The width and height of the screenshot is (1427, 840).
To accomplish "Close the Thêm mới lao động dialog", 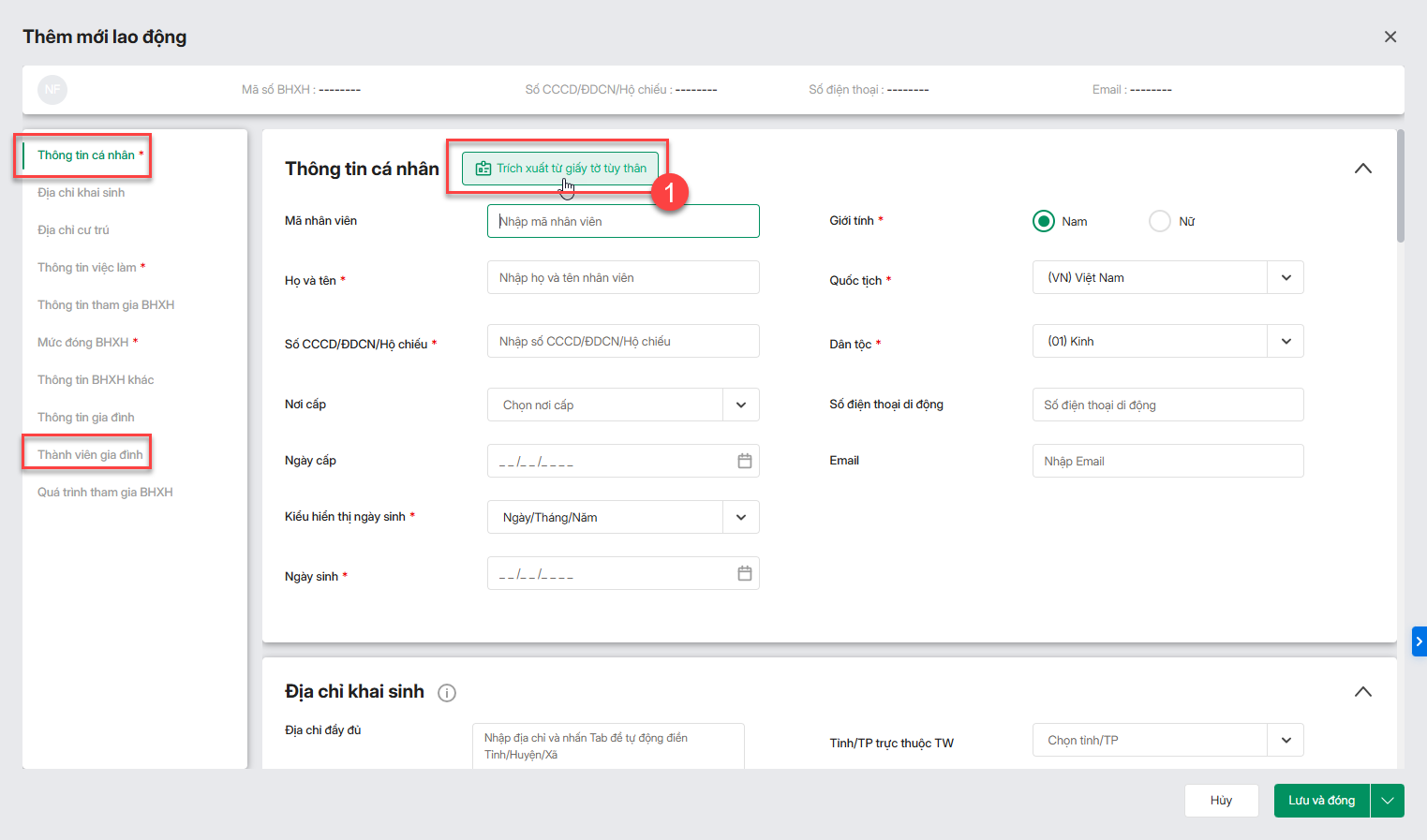I will click(x=1390, y=37).
